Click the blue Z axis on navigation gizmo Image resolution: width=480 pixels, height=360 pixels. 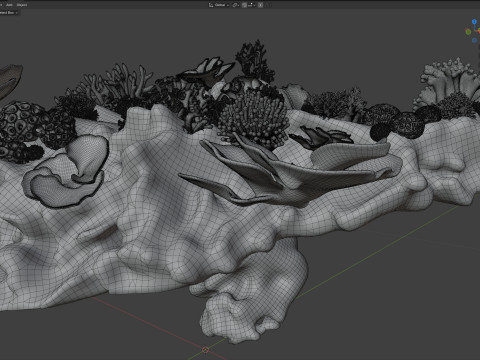coord(474,22)
